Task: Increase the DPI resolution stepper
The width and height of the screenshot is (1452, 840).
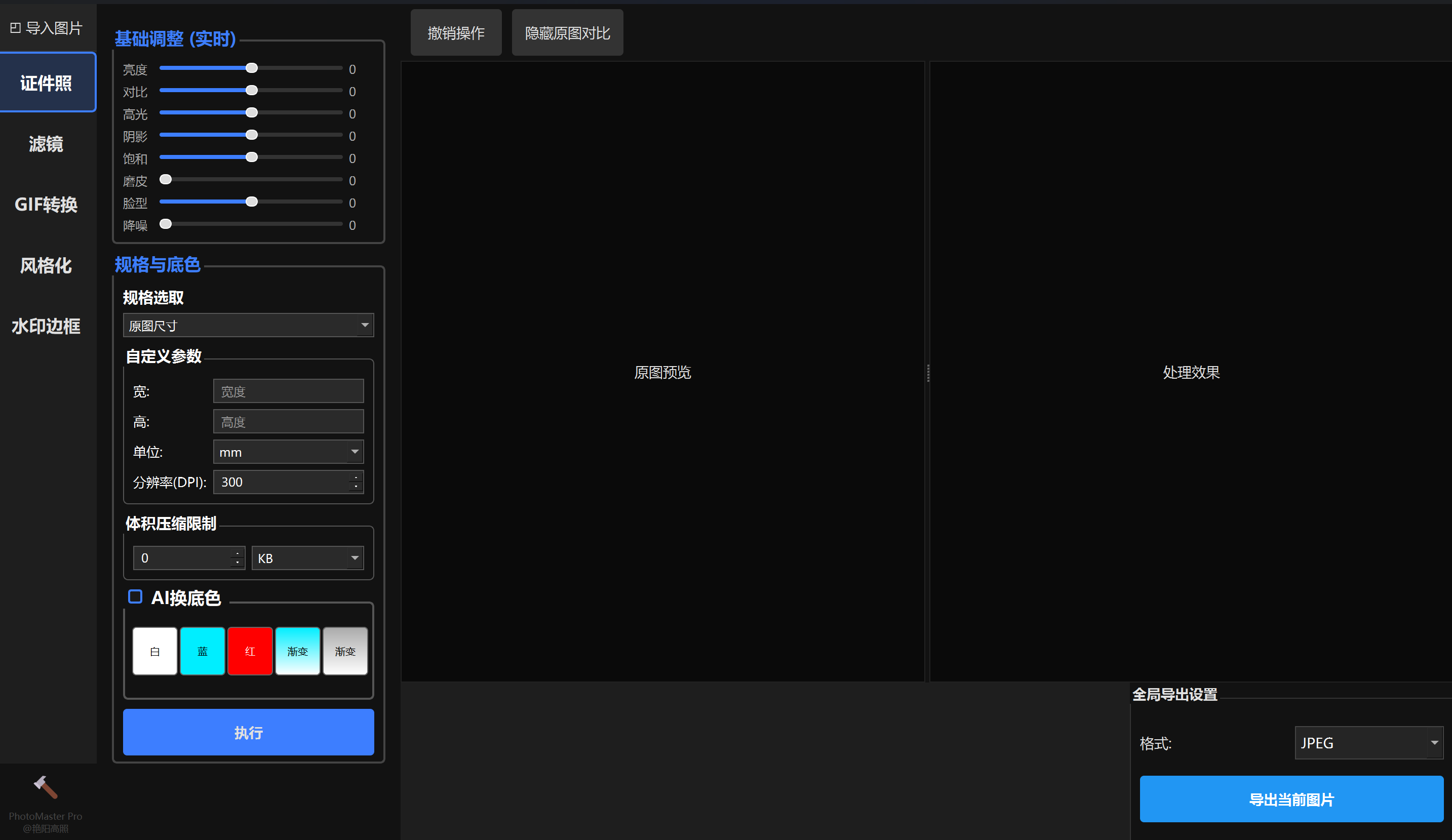Action: tap(356, 477)
